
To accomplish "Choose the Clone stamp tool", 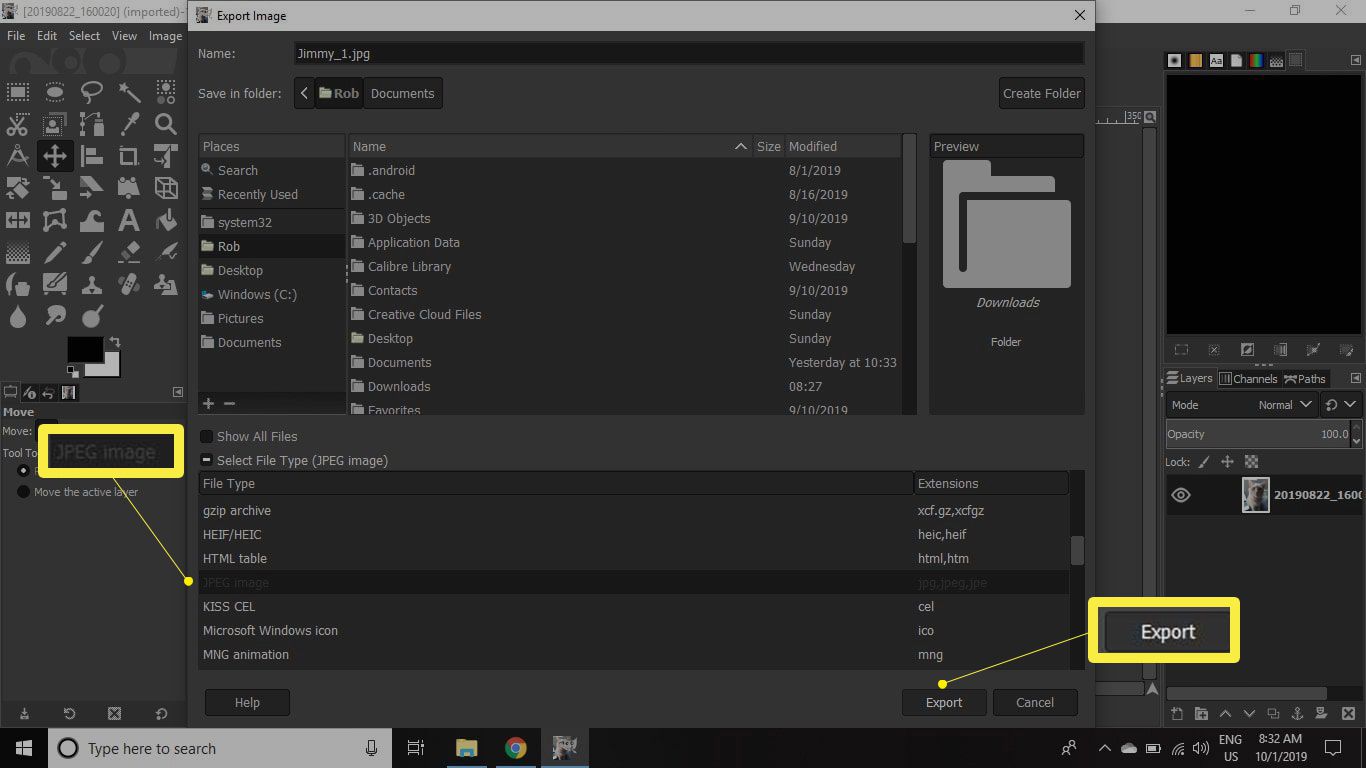I will click(92, 284).
